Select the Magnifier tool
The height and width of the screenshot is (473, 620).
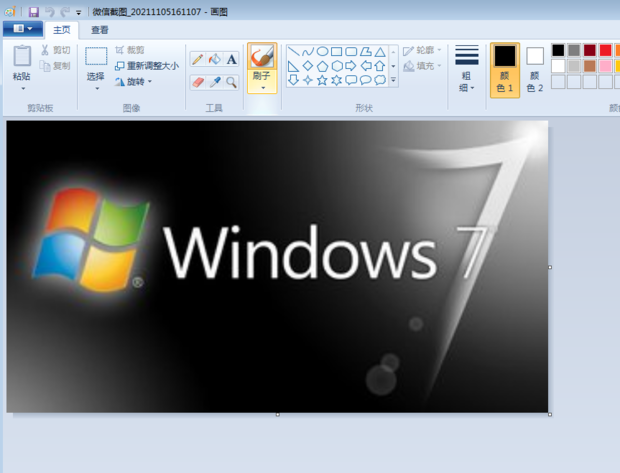tap(232, 82)
